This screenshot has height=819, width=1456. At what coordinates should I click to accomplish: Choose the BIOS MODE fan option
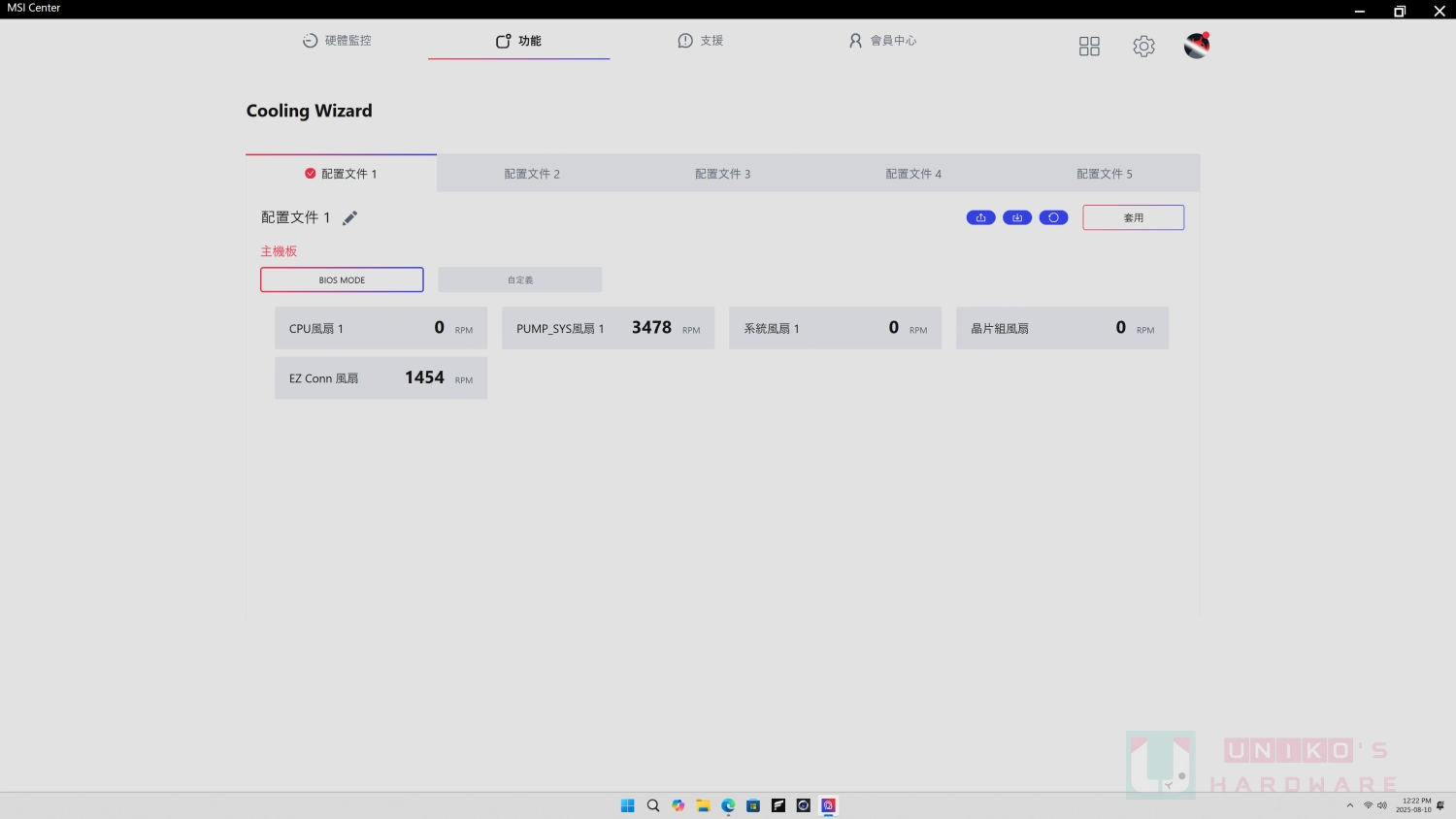point(342,279)
